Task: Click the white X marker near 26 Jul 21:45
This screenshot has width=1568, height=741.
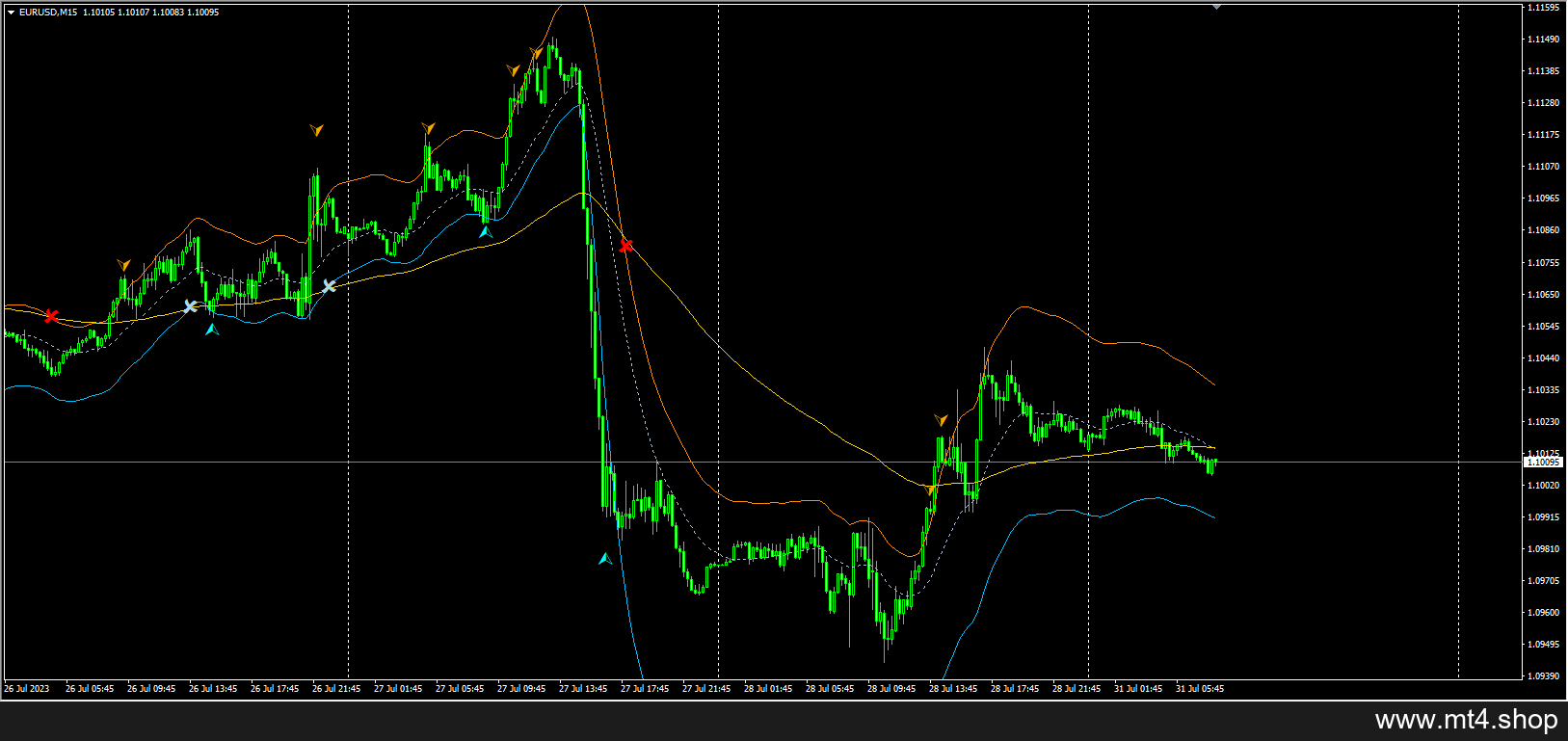Action: (x=329, y=286)
